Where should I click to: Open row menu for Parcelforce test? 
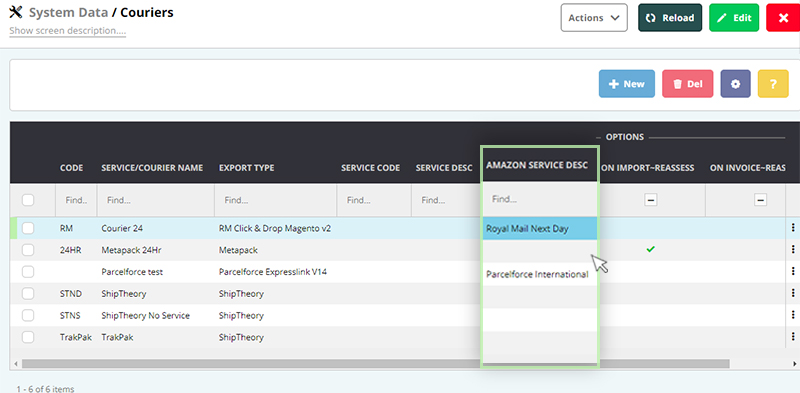(x=793, y=272)
